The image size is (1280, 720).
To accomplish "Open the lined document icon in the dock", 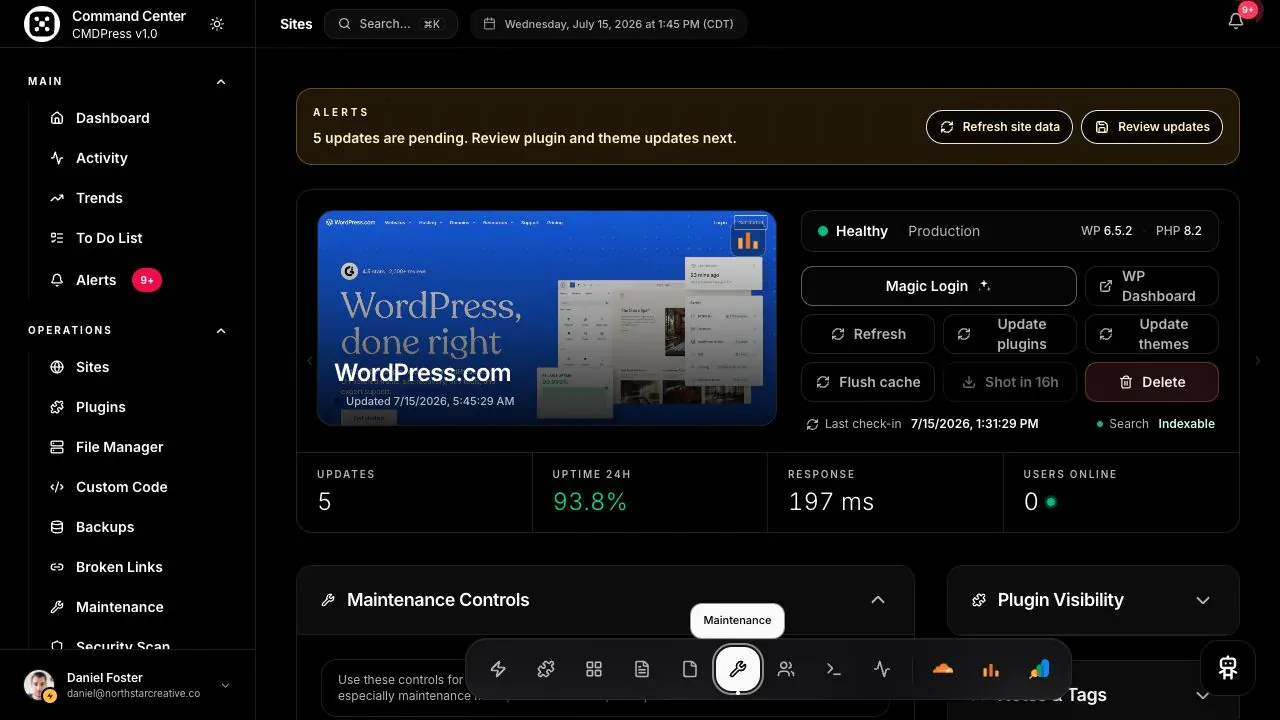I will tap(642, 669).
